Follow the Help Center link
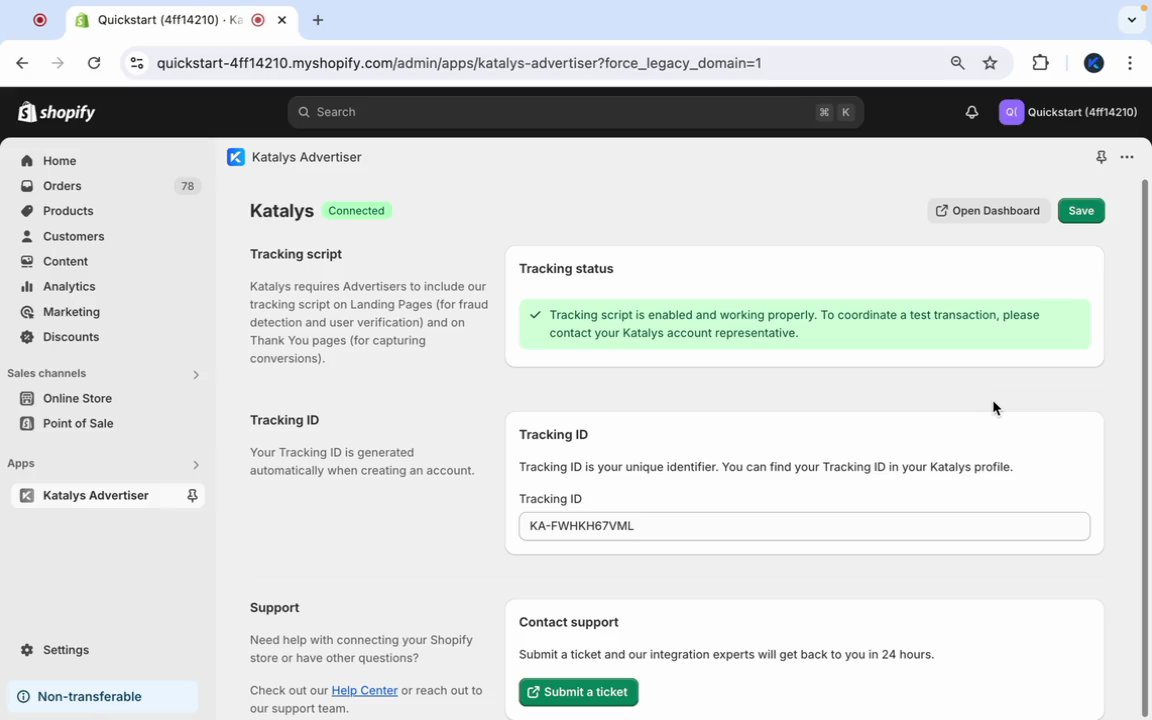This screenshot has width=1152, height=720. 364,691
